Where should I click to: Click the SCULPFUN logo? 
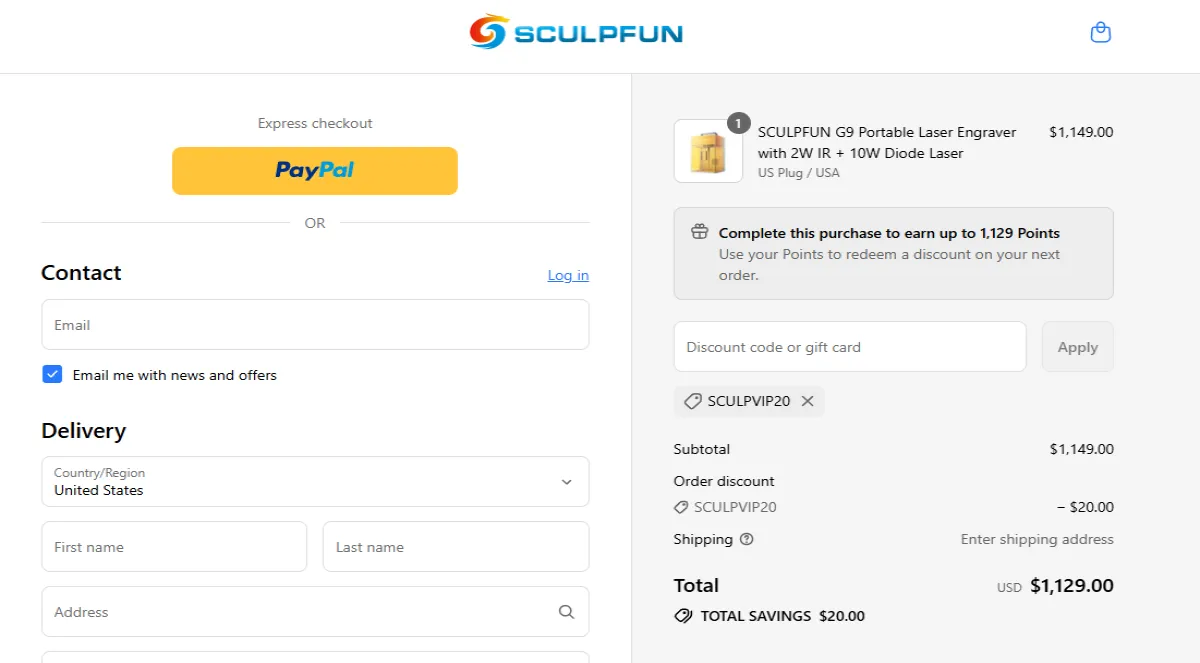click(x=576, y=33)
